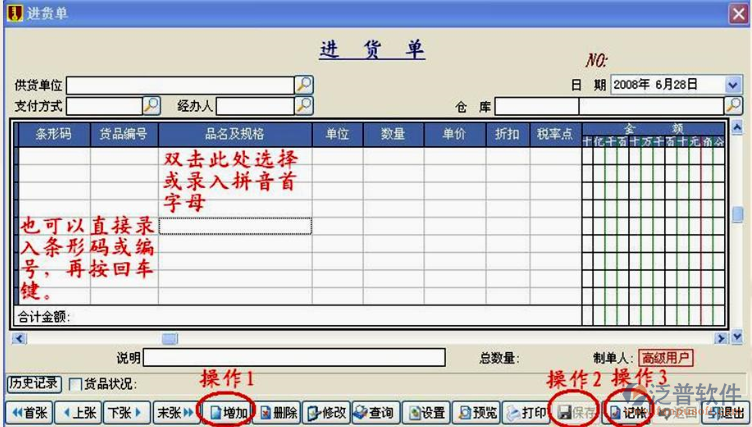Viewport: 752px width, 427px height.
Task: Click the 单位 column header
Action: click(338, 134)
